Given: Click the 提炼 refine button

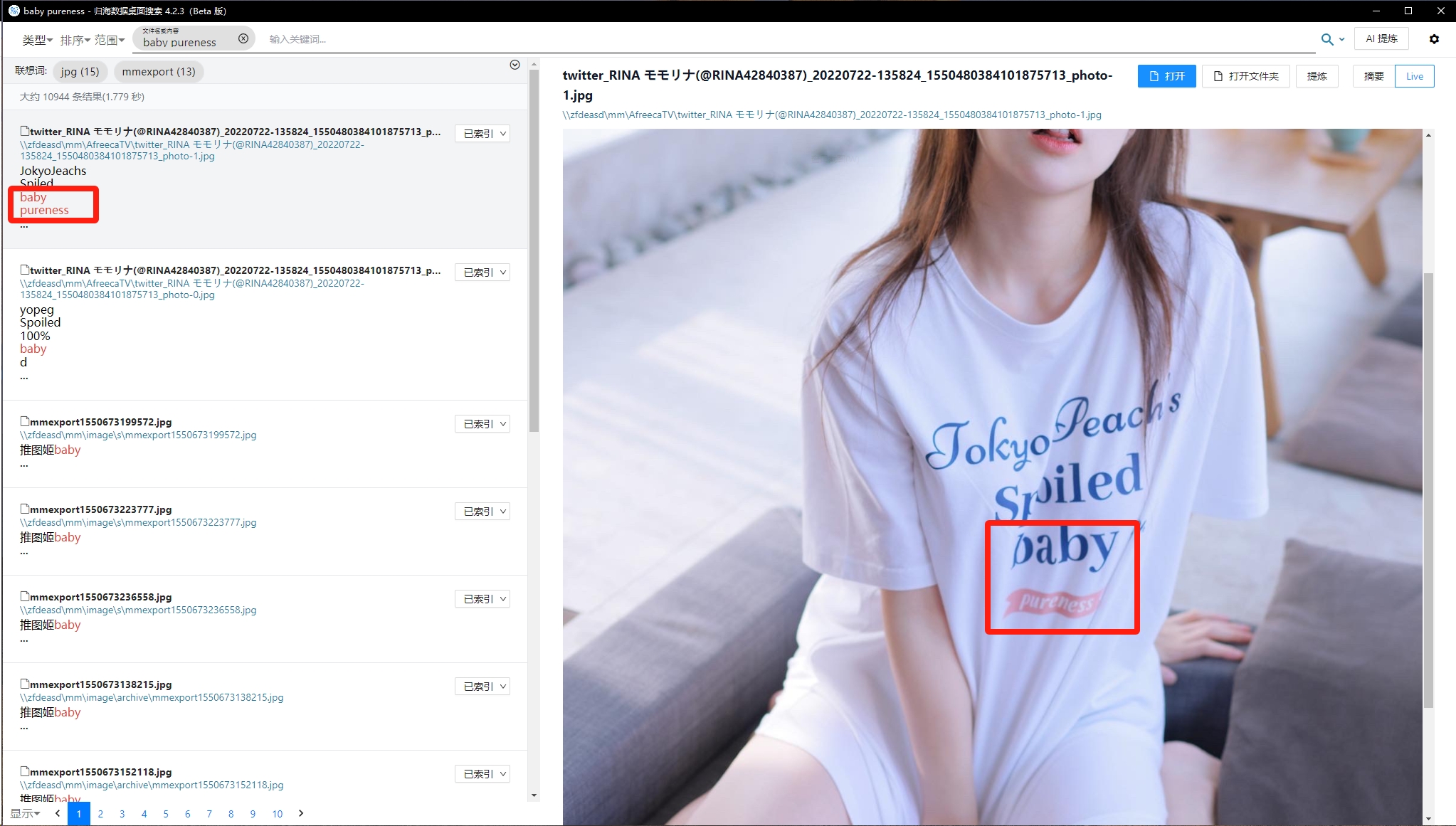Looking at the screenshot, I should [1317, 76].
